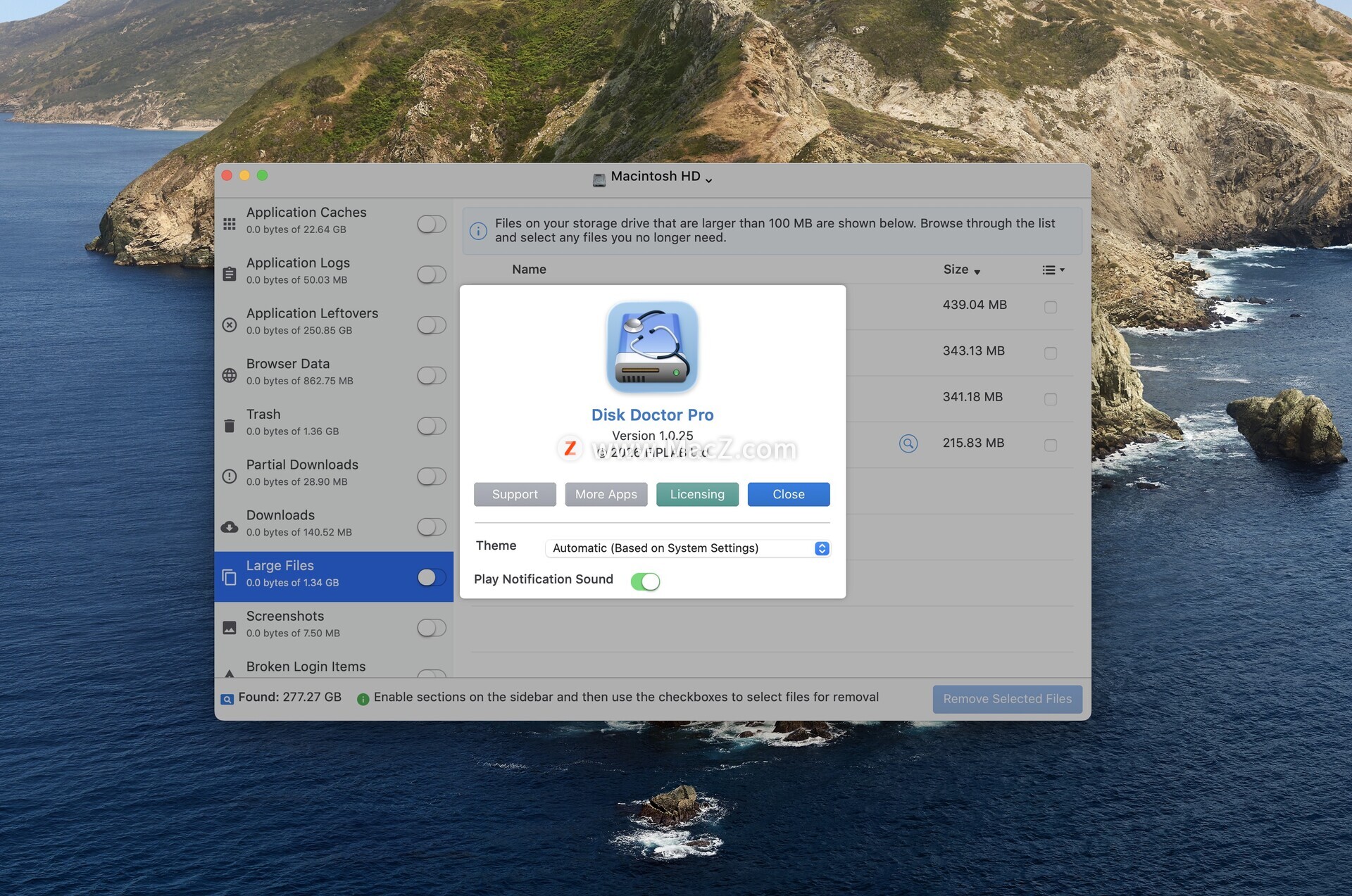The height and width of the screenshot is (896, 1352).
Task: Click the Licensing button
Action: click(697, 494)
